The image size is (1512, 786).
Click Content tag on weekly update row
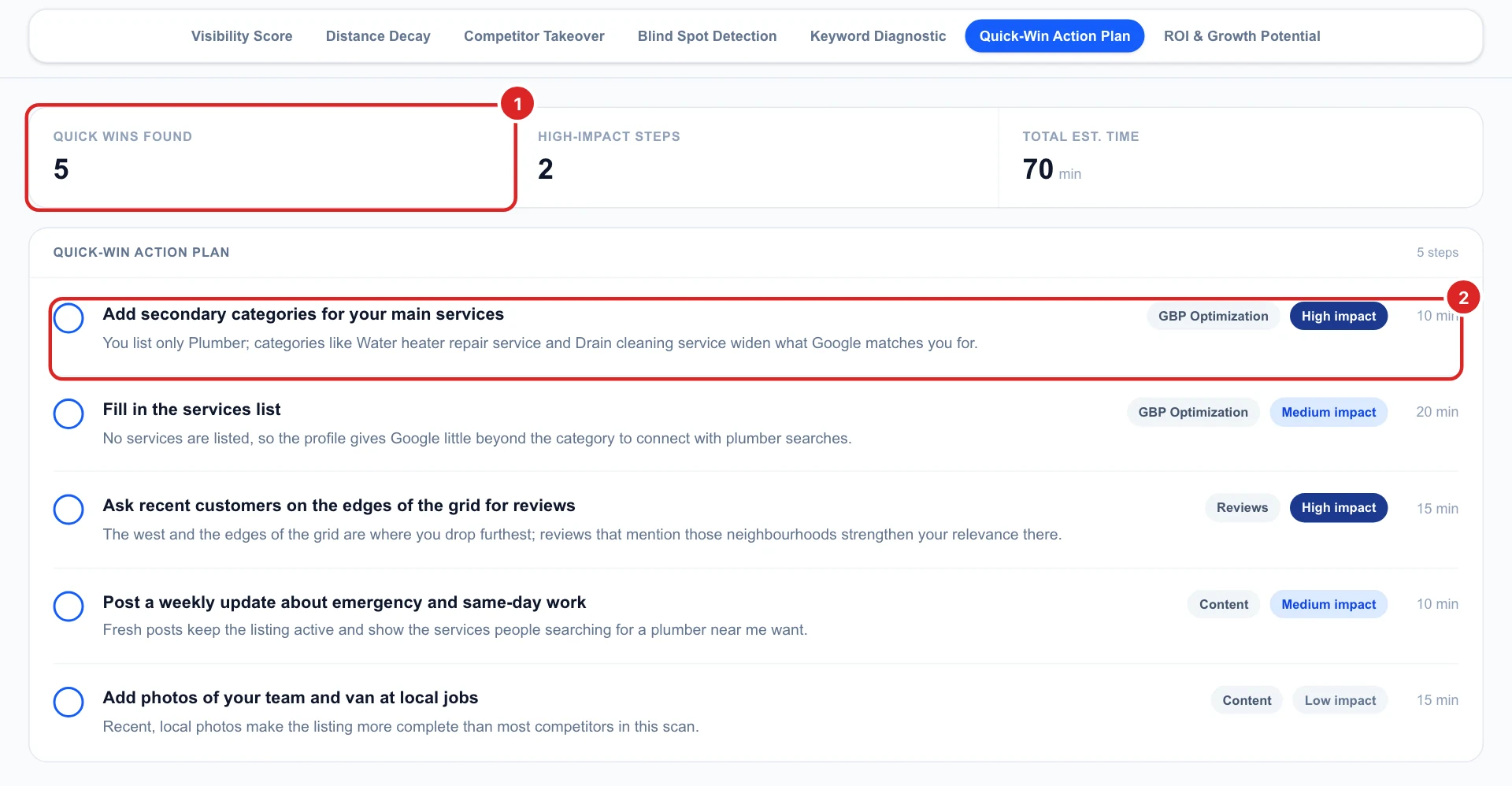(x=1224, y=604)
